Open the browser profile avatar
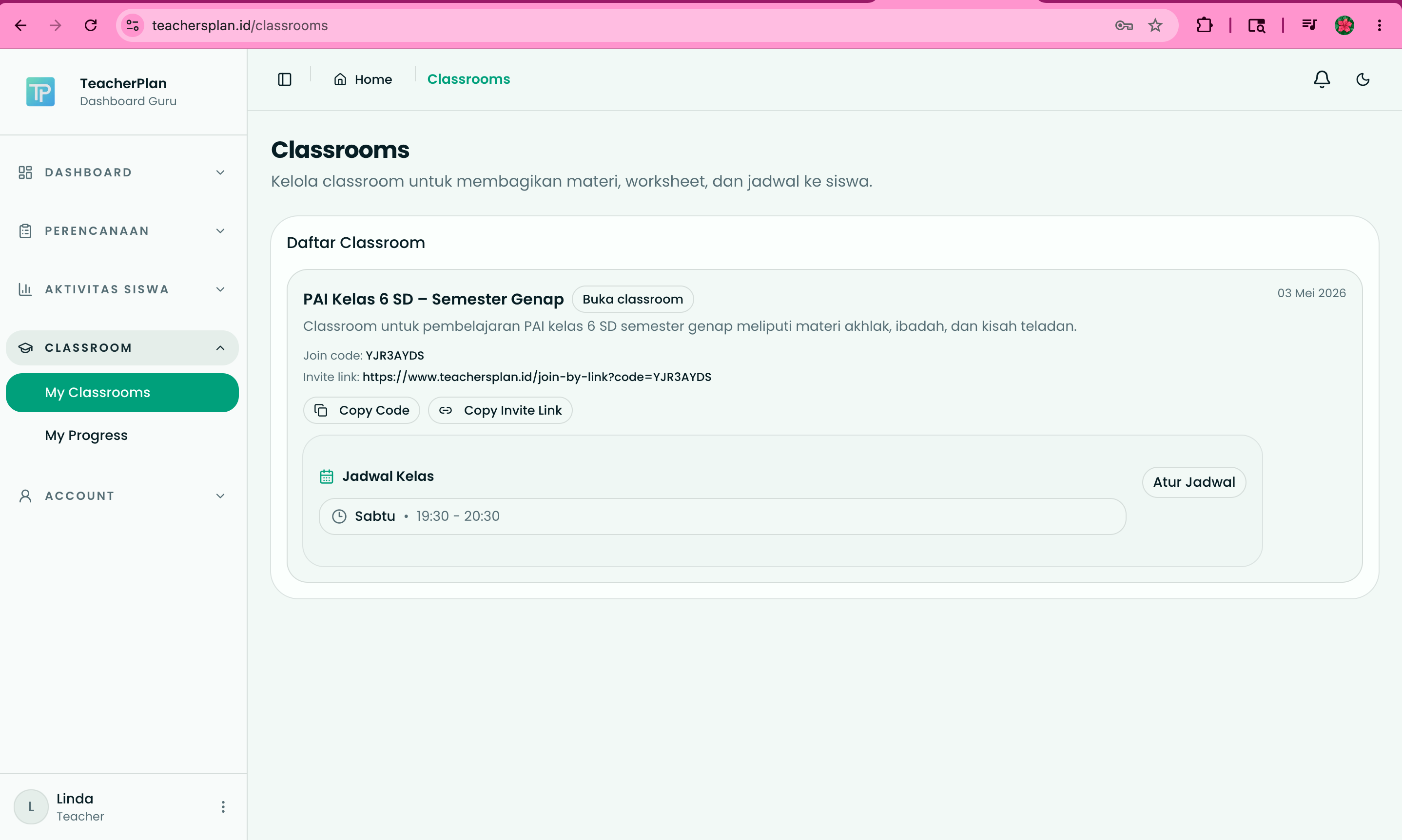The image size is (1402, 840). [1344, 25]
